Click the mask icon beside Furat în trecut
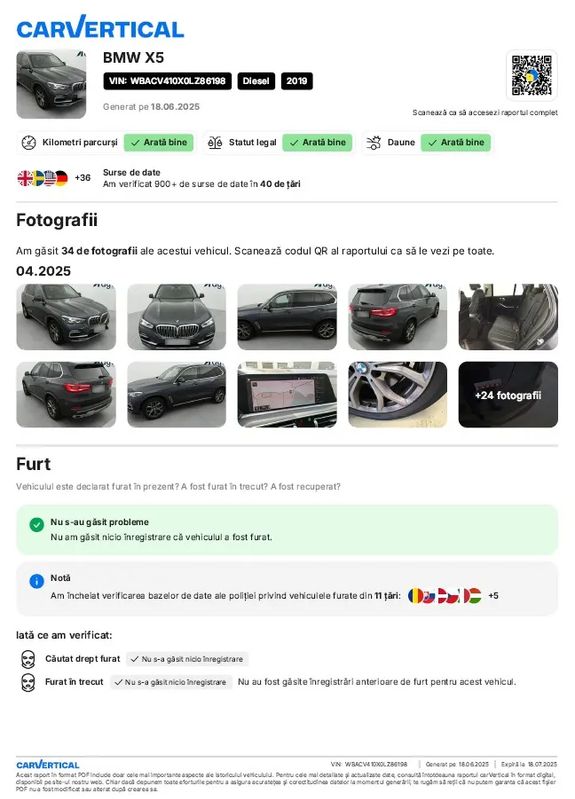 click(x=28, y=682)
